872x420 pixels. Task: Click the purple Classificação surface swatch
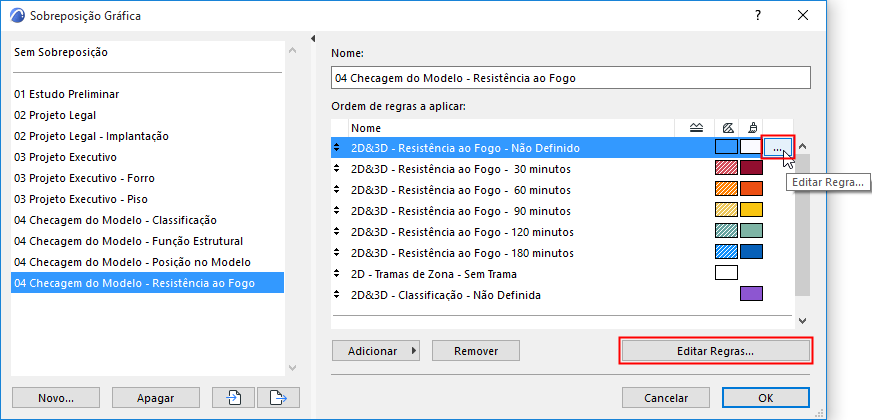[751, 294]
